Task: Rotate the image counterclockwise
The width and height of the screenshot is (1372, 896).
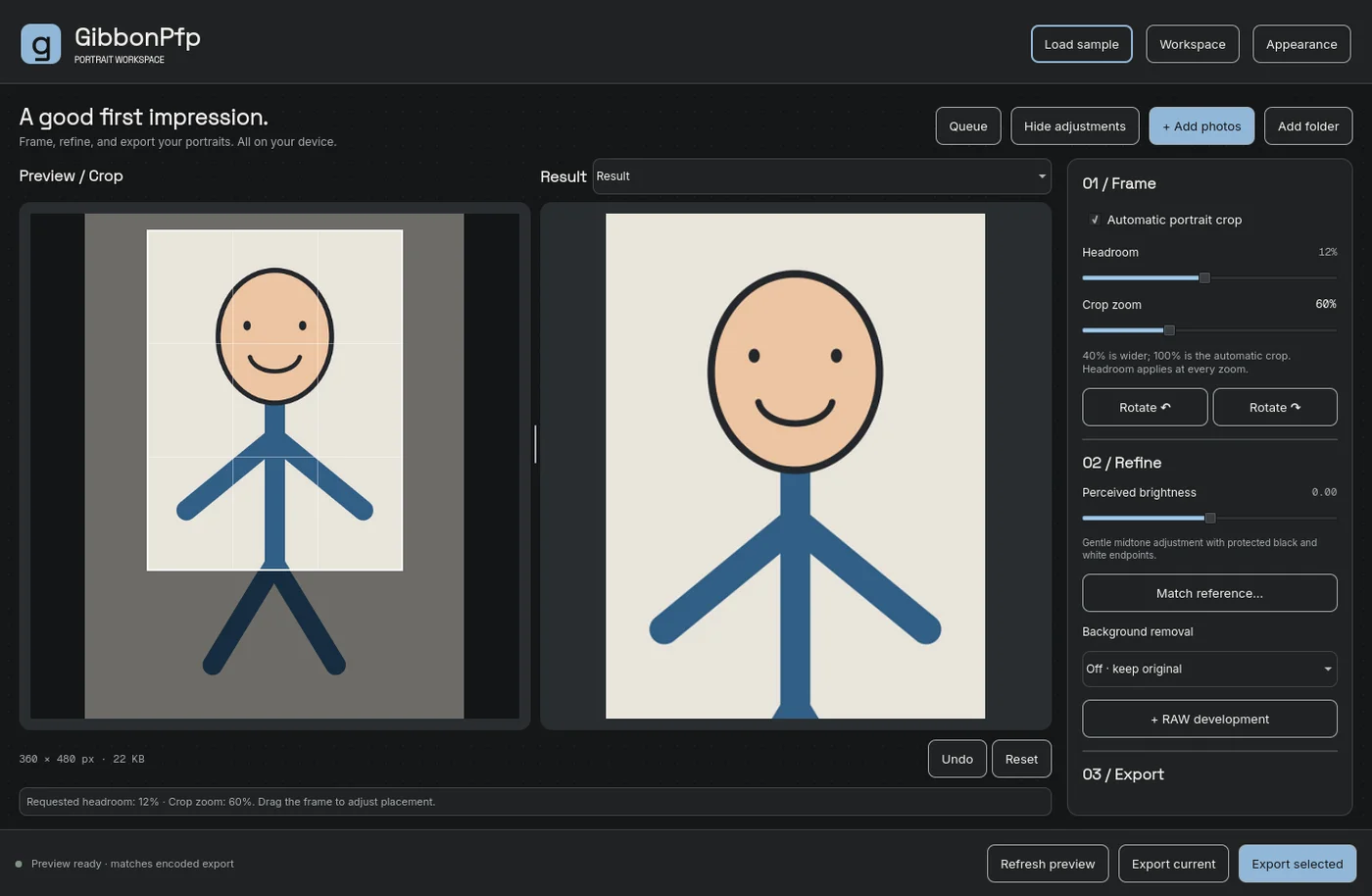Action: click(x=1145, y=408)
